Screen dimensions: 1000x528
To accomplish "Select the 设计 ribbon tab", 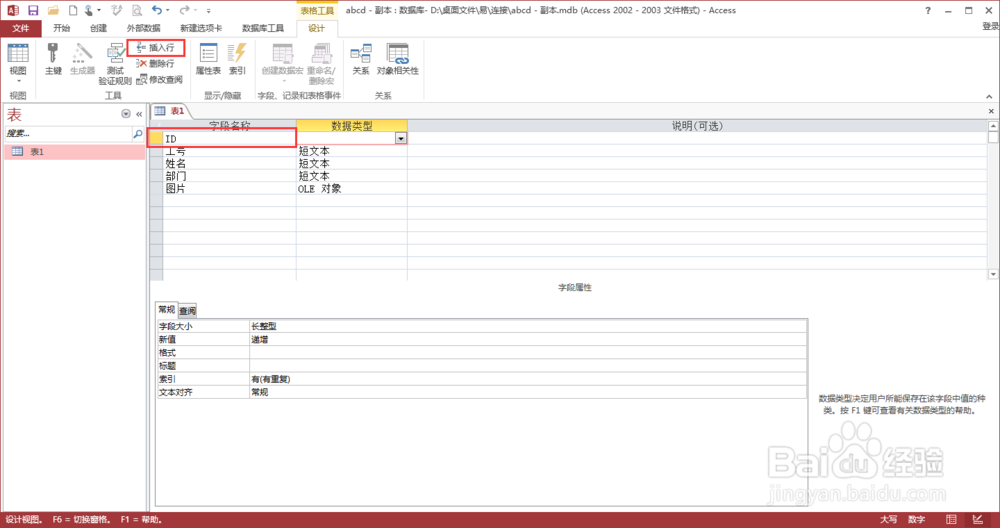I will pos(316,28).
